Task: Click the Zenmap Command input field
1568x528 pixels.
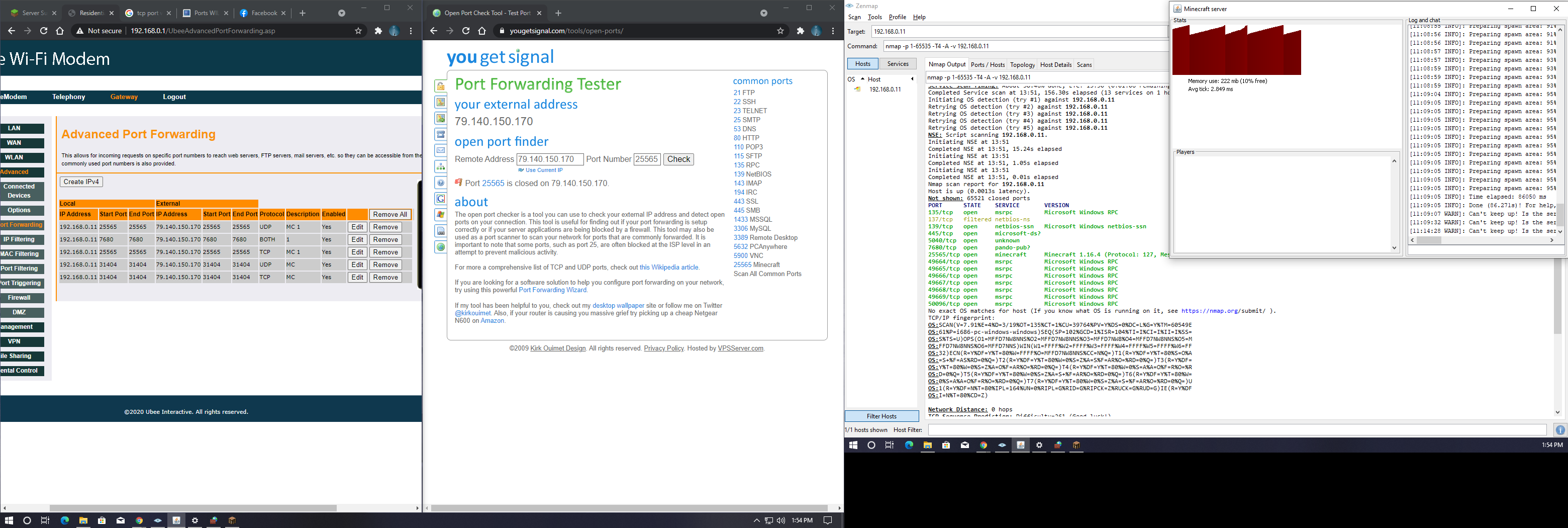Action: tap(1026, 46)
